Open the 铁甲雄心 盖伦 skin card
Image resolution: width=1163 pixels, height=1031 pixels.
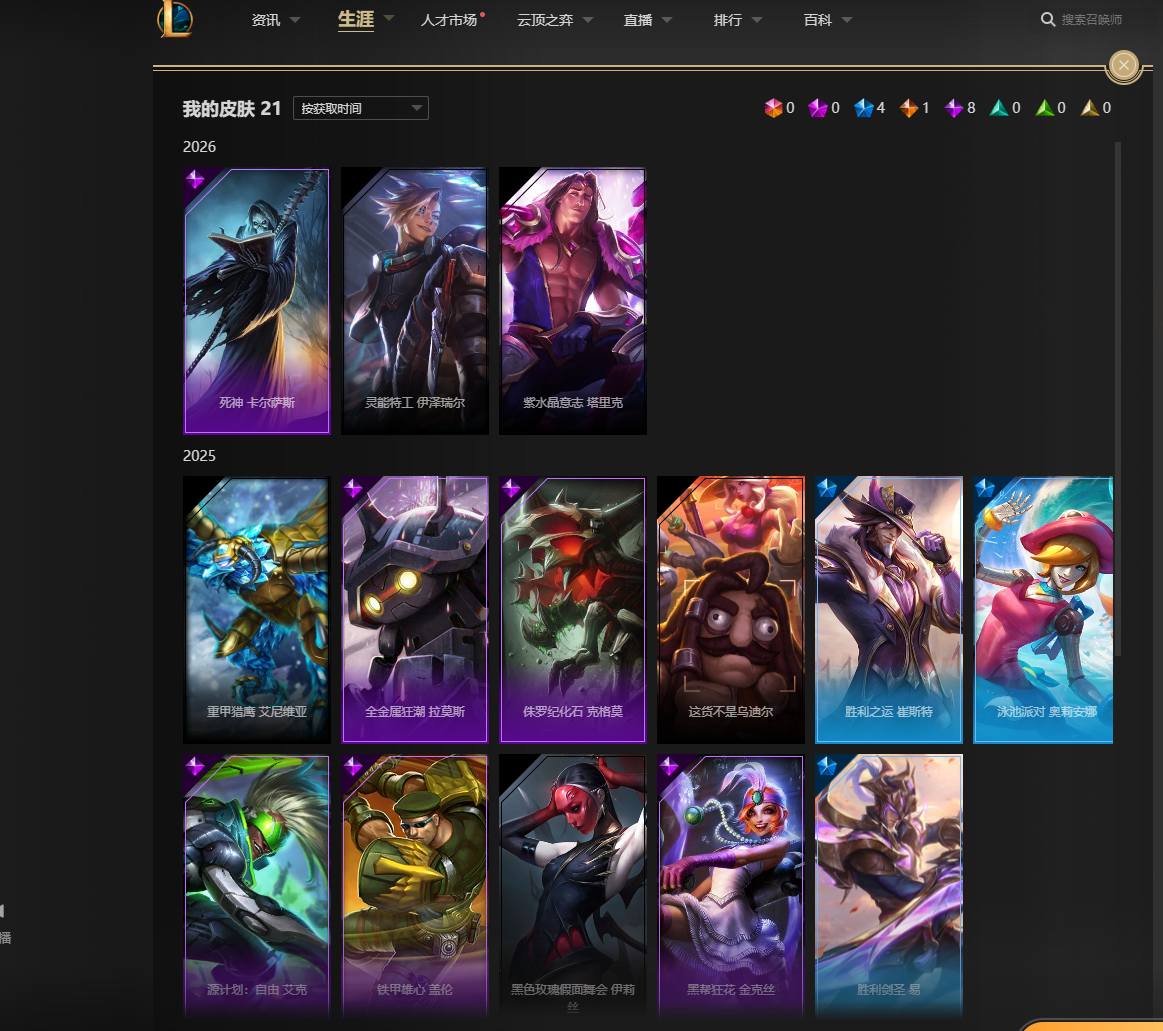coord(415,886)
